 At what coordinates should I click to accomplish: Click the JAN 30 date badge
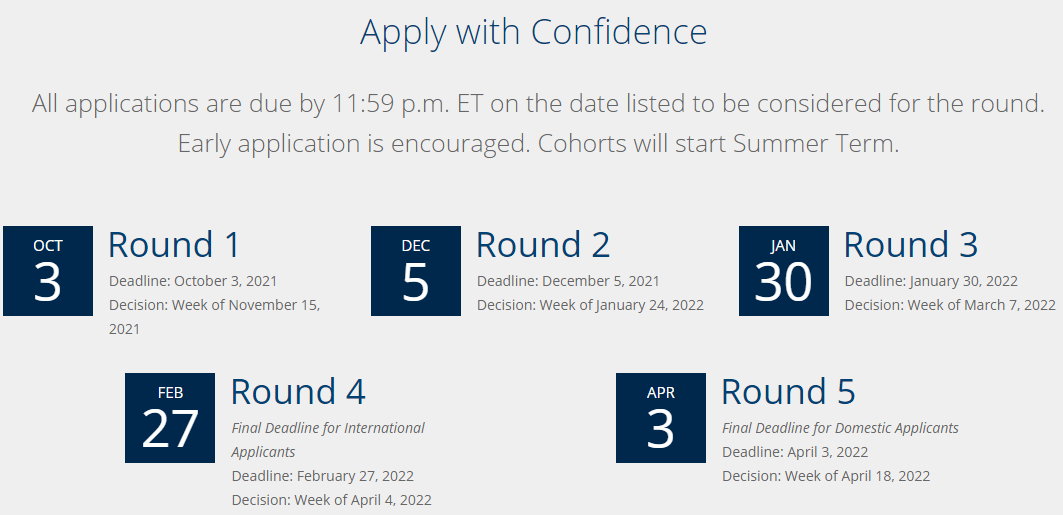click(x=784, y=271)
